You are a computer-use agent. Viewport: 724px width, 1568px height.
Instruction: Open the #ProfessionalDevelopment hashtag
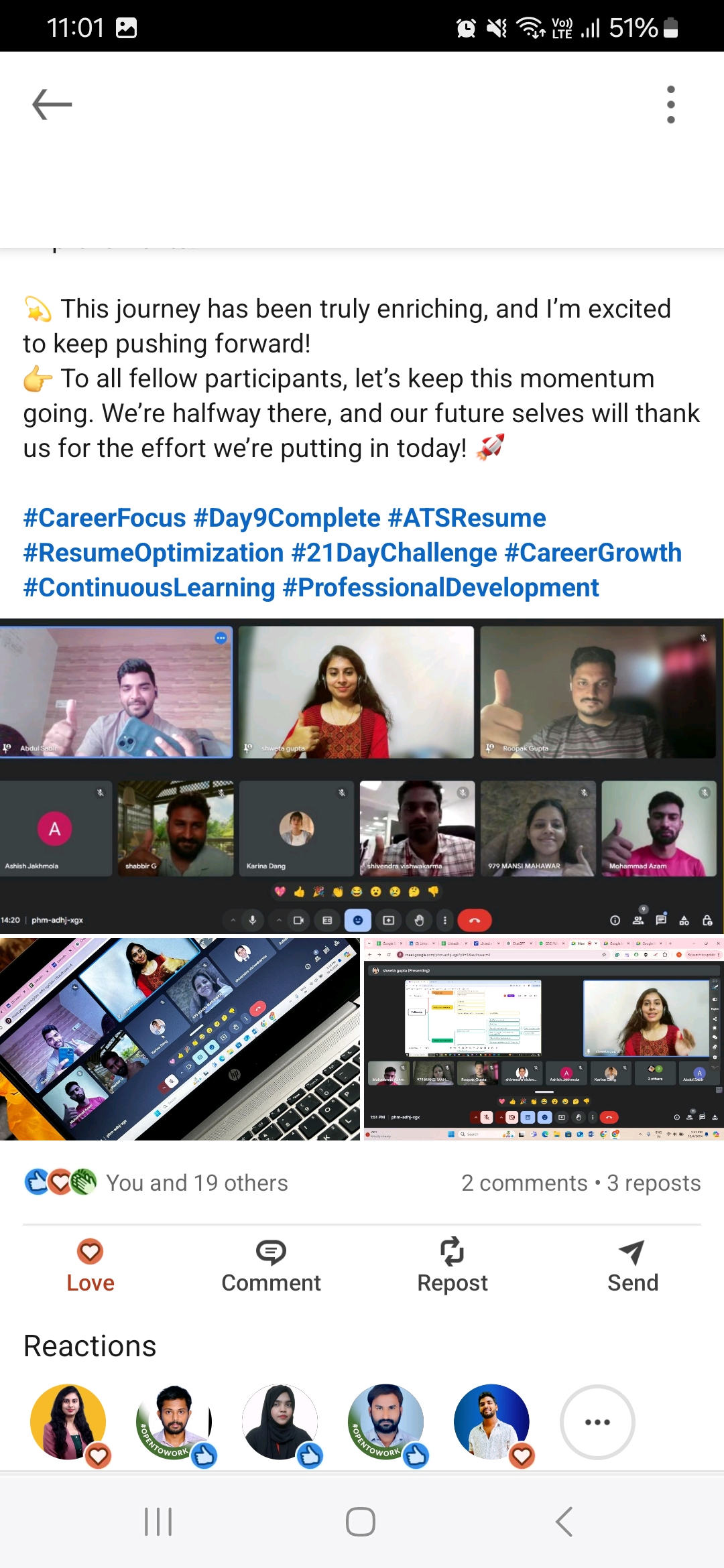[x=441, y=588]
